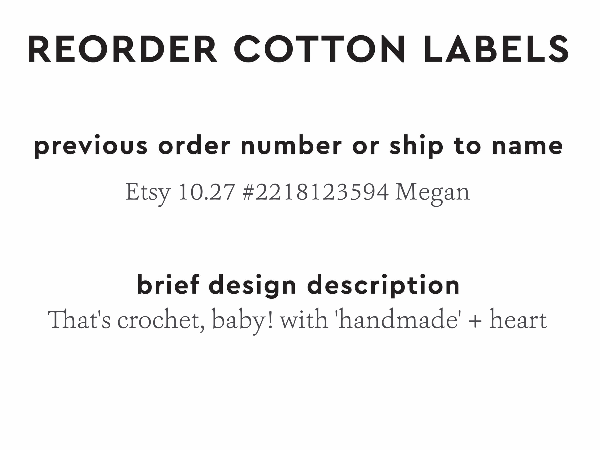Viewport: 600px width, 450px height.
Task: Click order number #2218123594
Action: tap(316, 192)
